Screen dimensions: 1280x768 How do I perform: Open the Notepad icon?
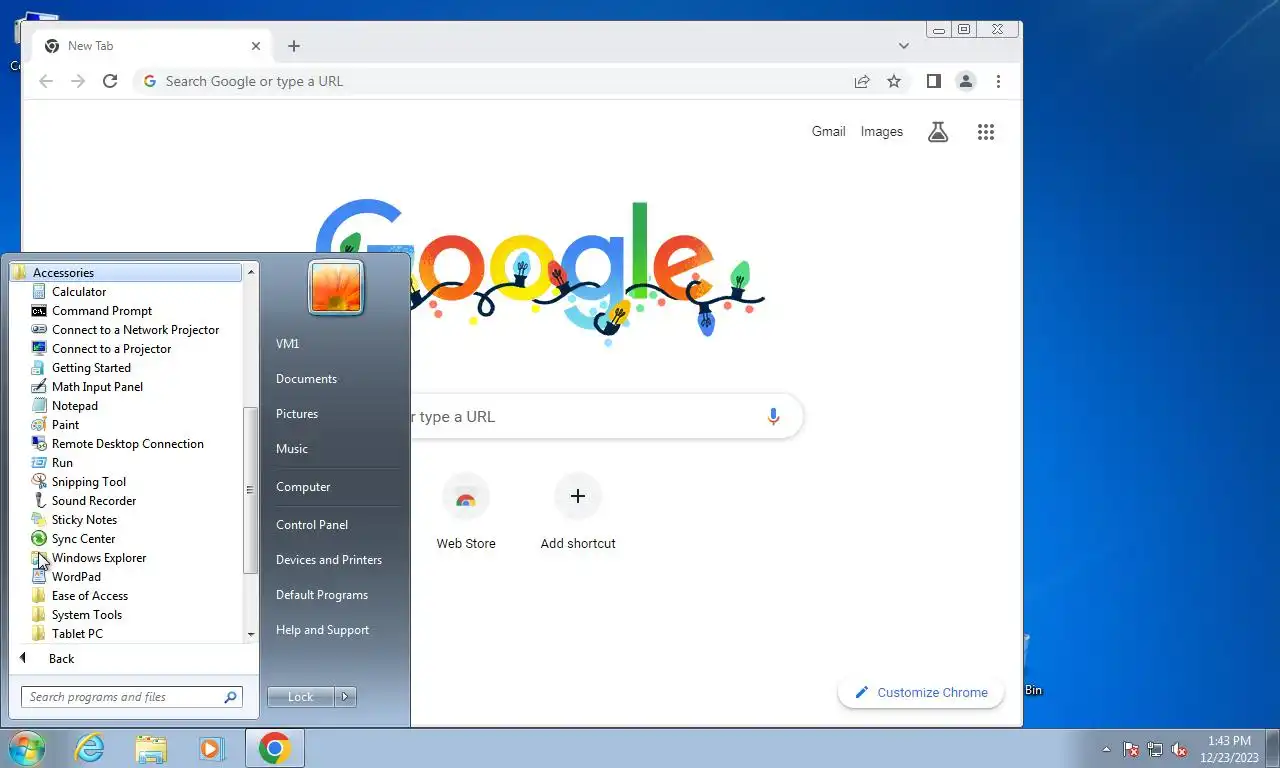(39, 406)
